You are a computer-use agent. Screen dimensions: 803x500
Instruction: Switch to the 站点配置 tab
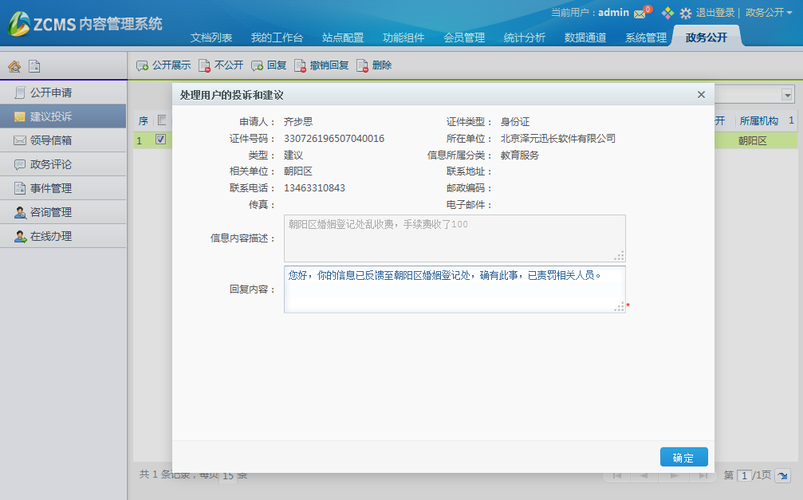342,38
